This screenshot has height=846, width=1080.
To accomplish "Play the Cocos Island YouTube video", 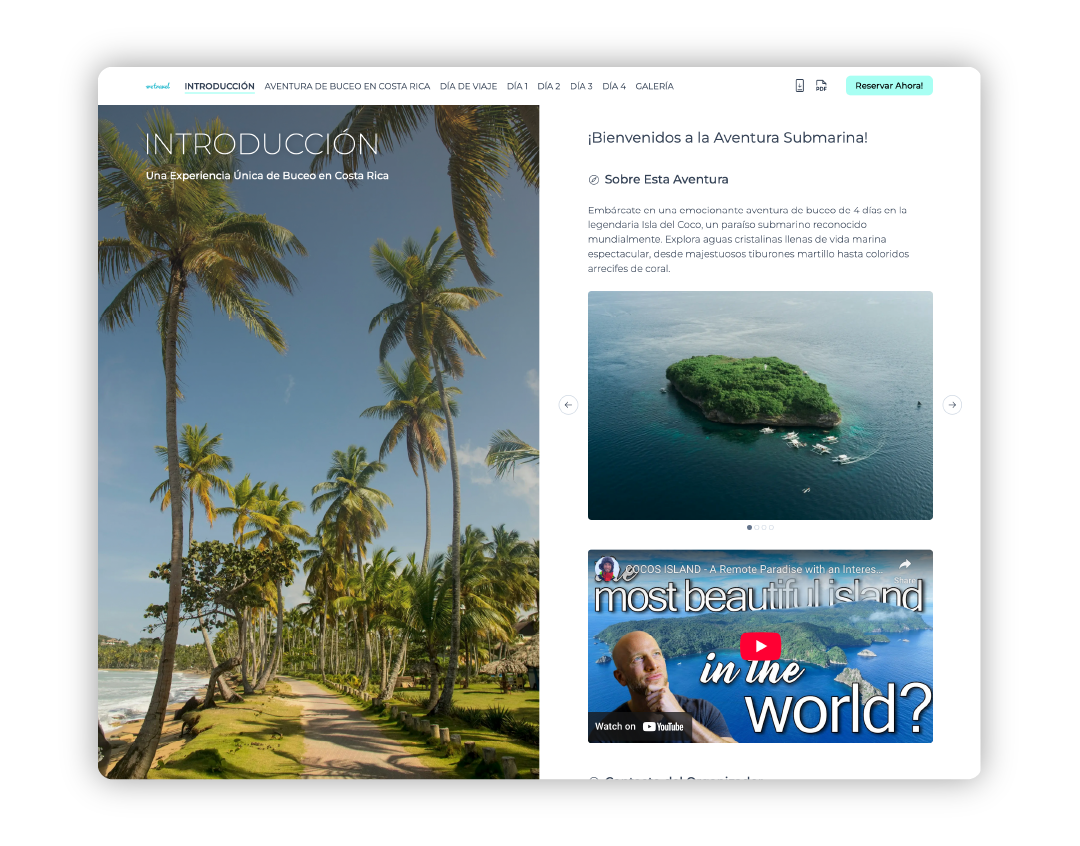I will pyautogui.click(x=760, y=646).
